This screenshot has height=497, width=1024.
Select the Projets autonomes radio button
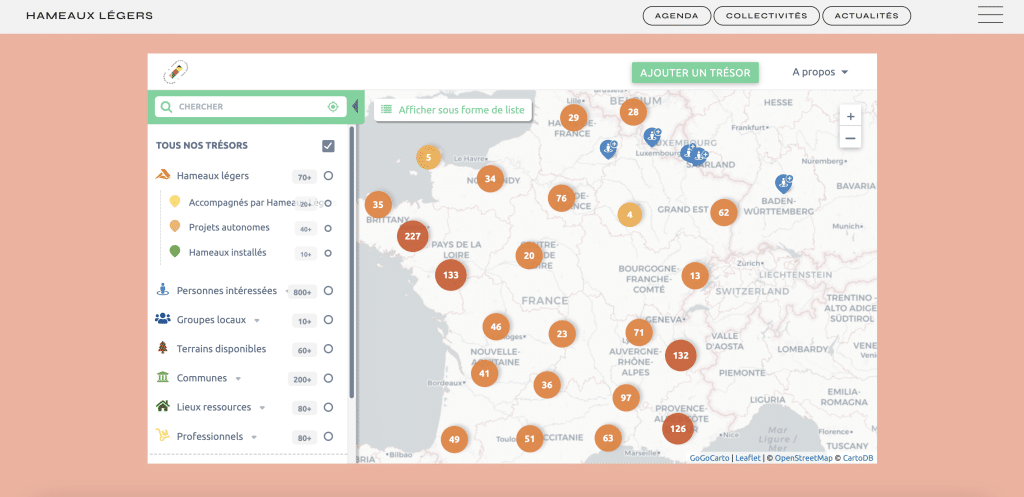[328, 228]
